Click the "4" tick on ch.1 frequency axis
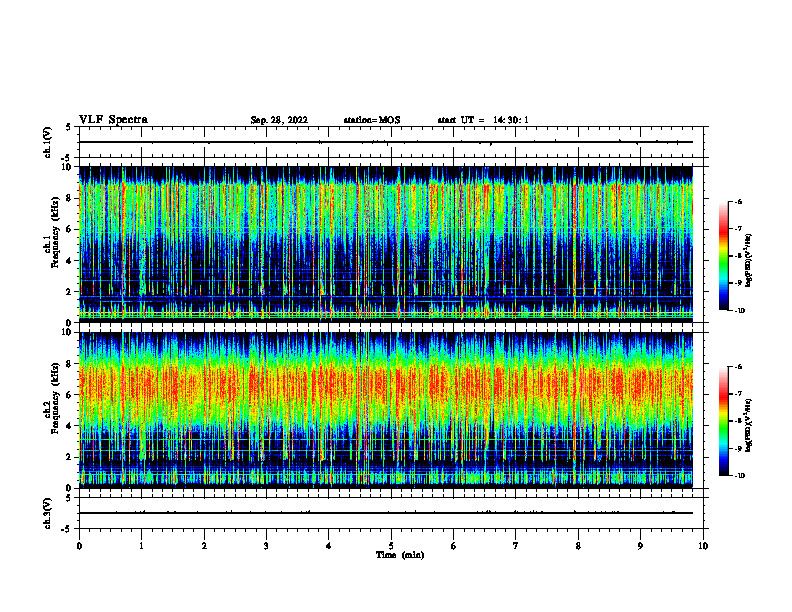The height and width of the screenshot is (612, 792). point(70,261)
